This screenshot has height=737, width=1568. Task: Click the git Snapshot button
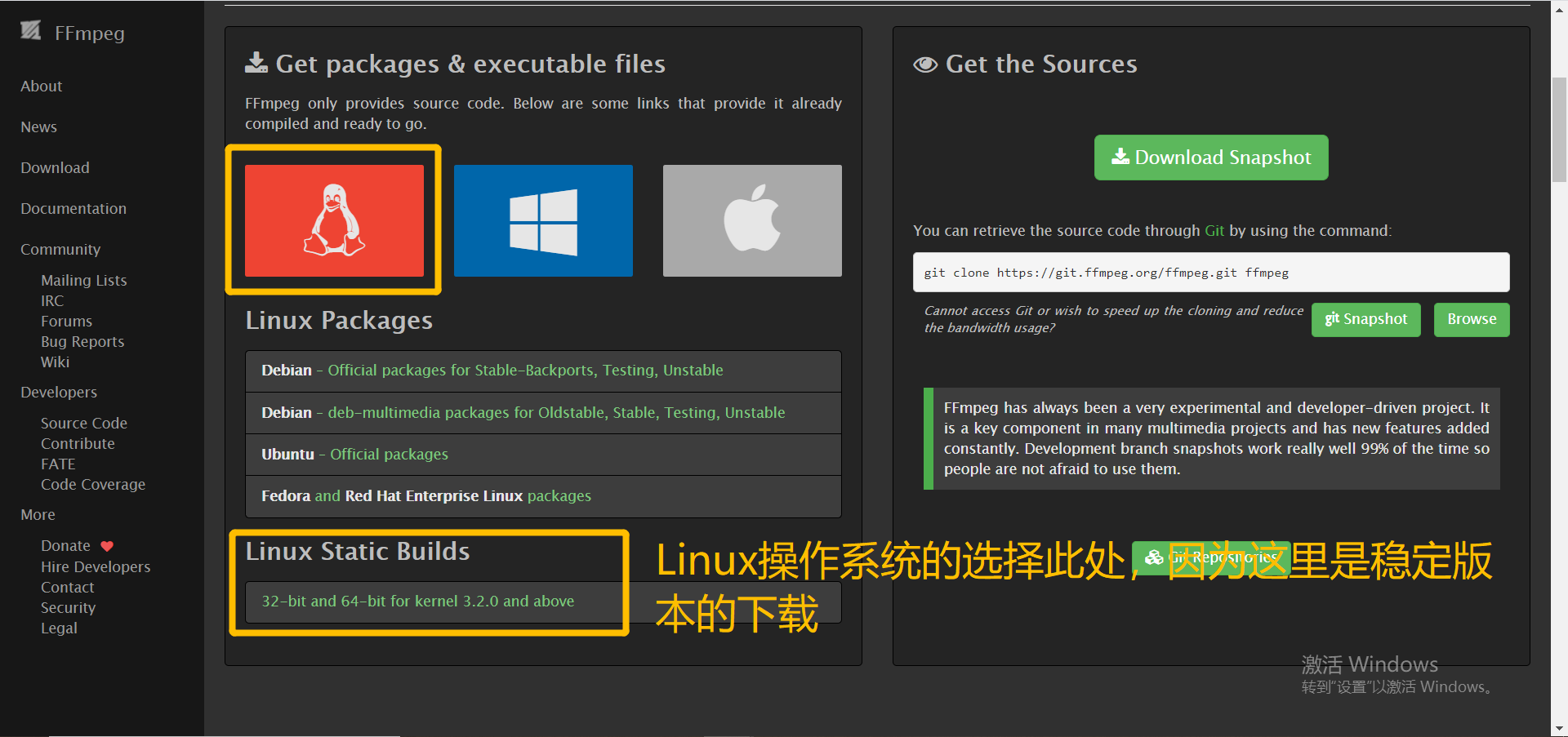coord(1365,319)
